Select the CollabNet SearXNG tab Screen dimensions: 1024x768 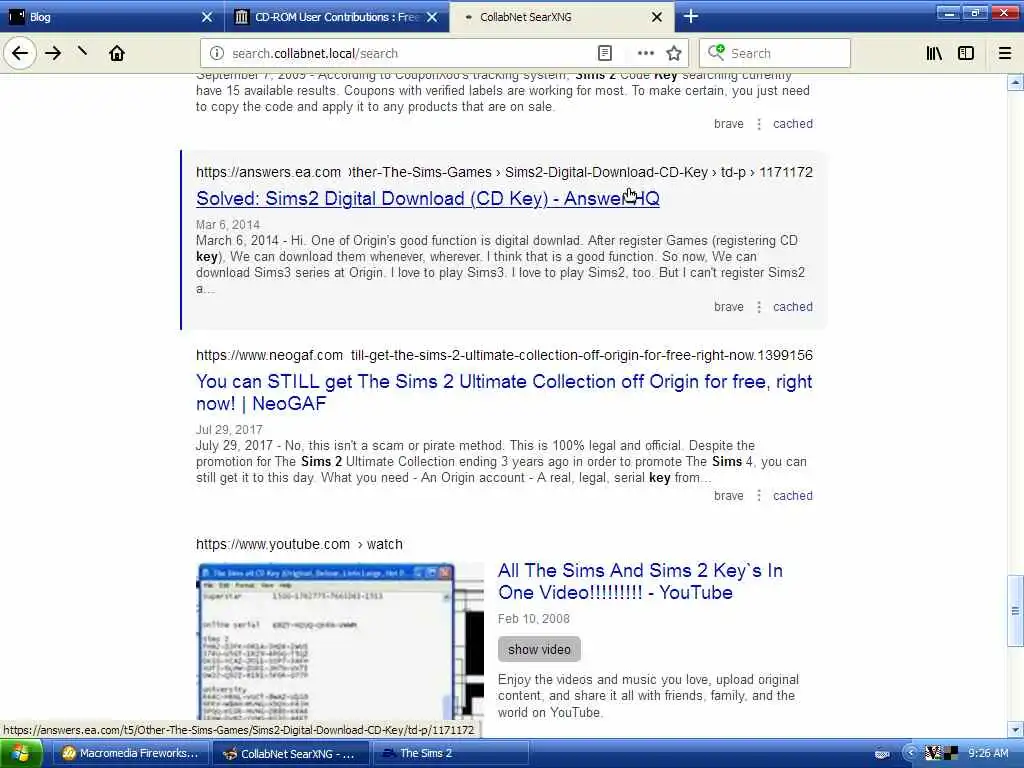coord(562,17)
